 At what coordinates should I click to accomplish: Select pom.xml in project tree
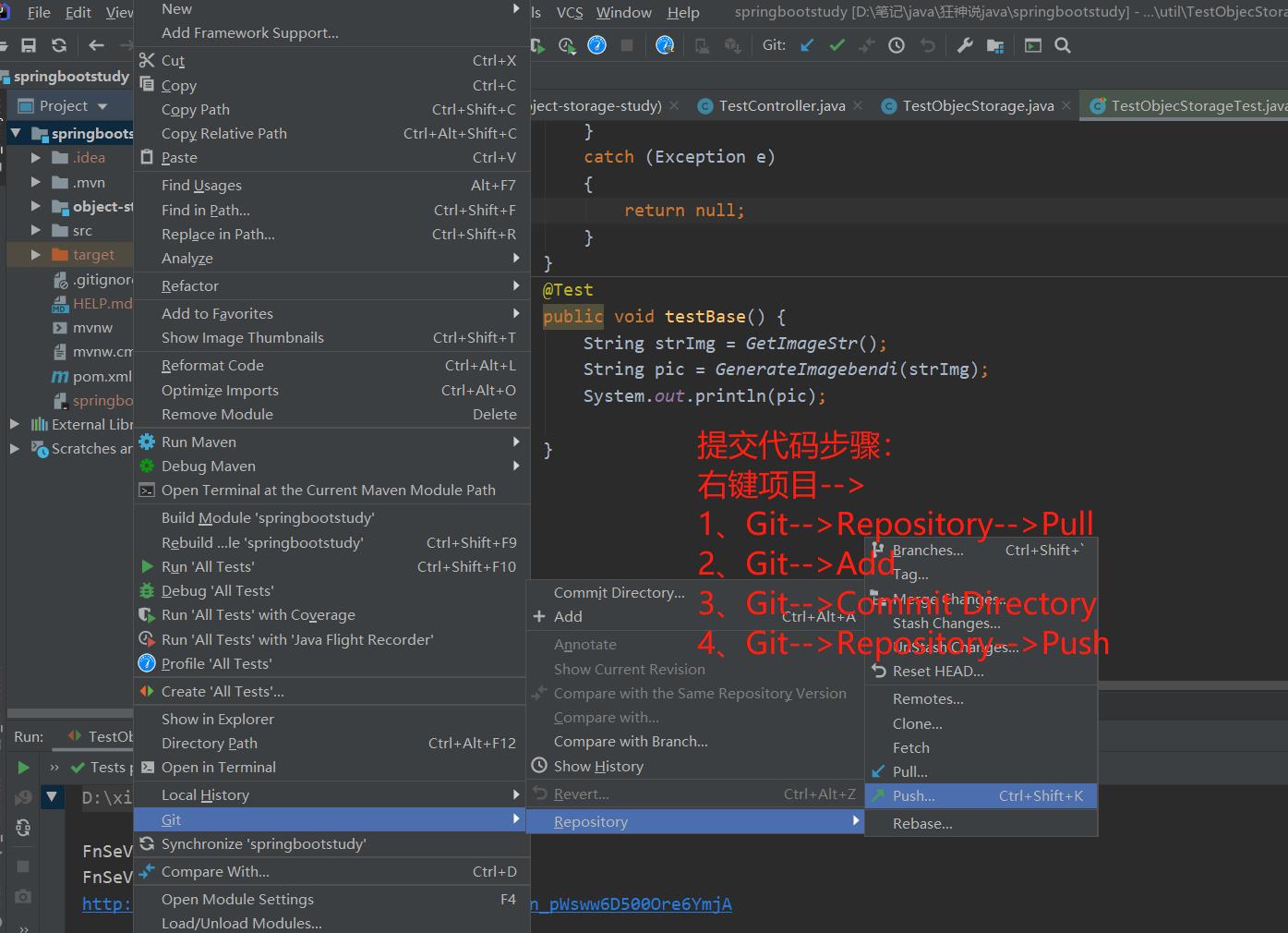[91, 376]
